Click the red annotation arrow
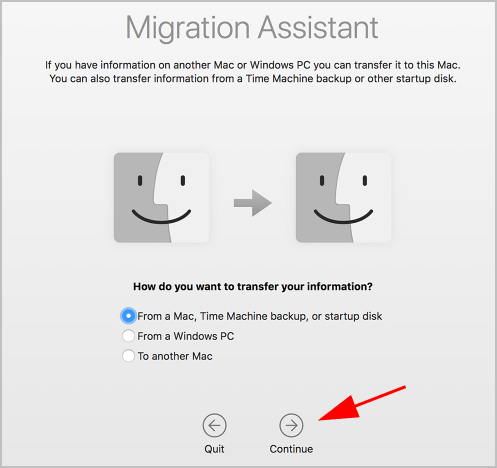 point(362,404)
